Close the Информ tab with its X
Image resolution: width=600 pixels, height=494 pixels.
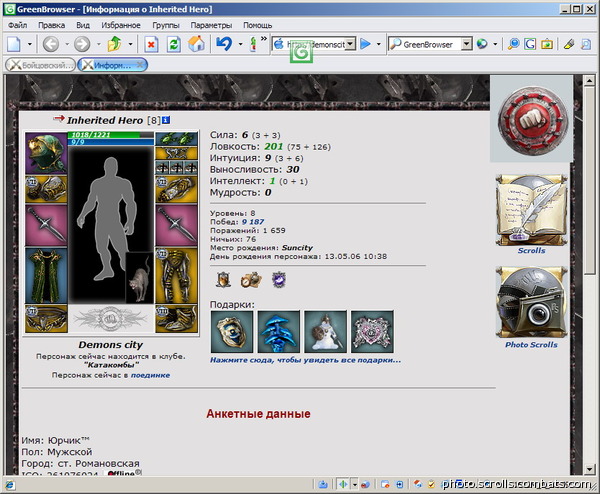(x=140, y=65)
